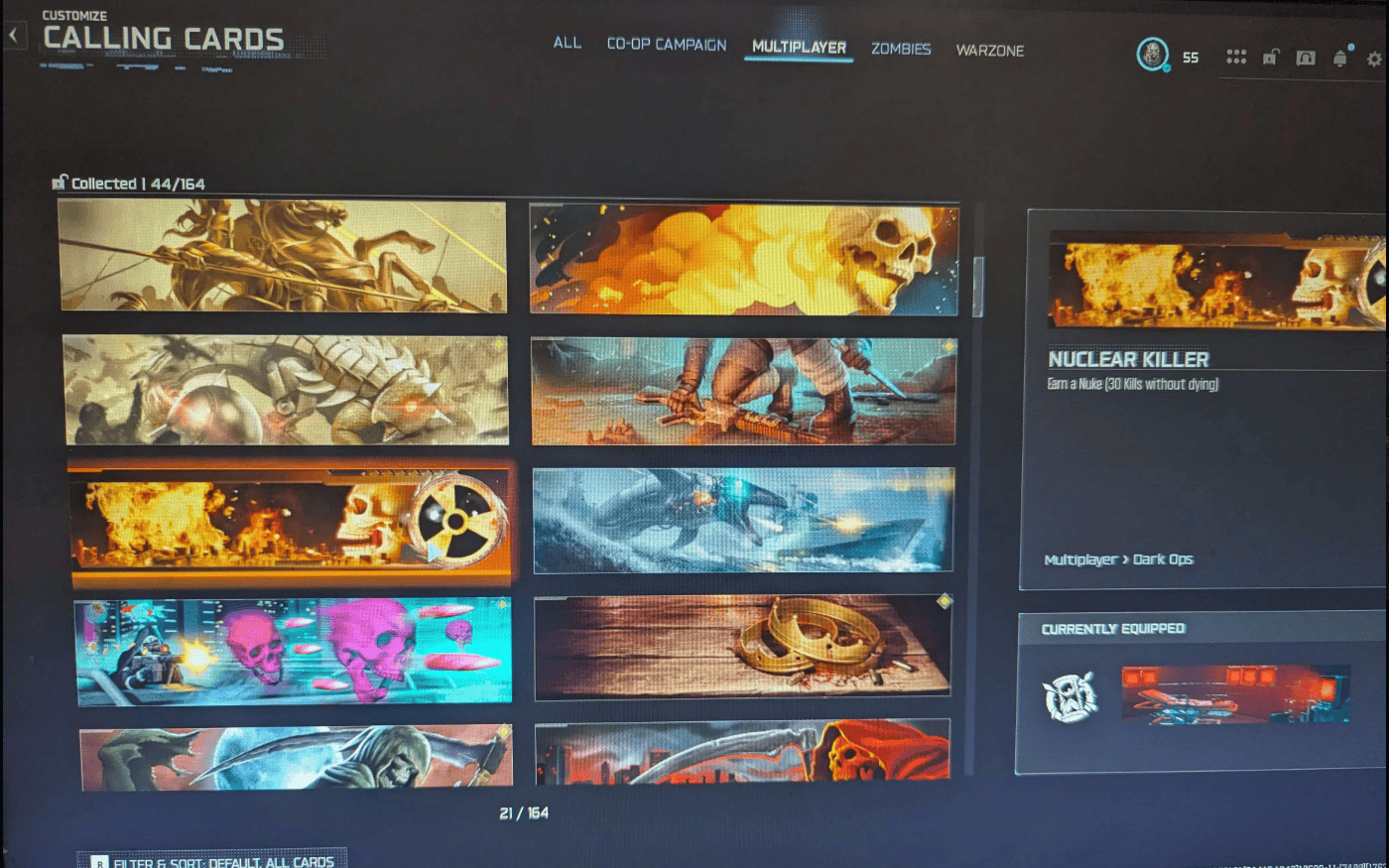Switch to the CO-OP CAMPAIGN tab
The width and height of the screenshot is (1389, 868).
tap(667, 45)
